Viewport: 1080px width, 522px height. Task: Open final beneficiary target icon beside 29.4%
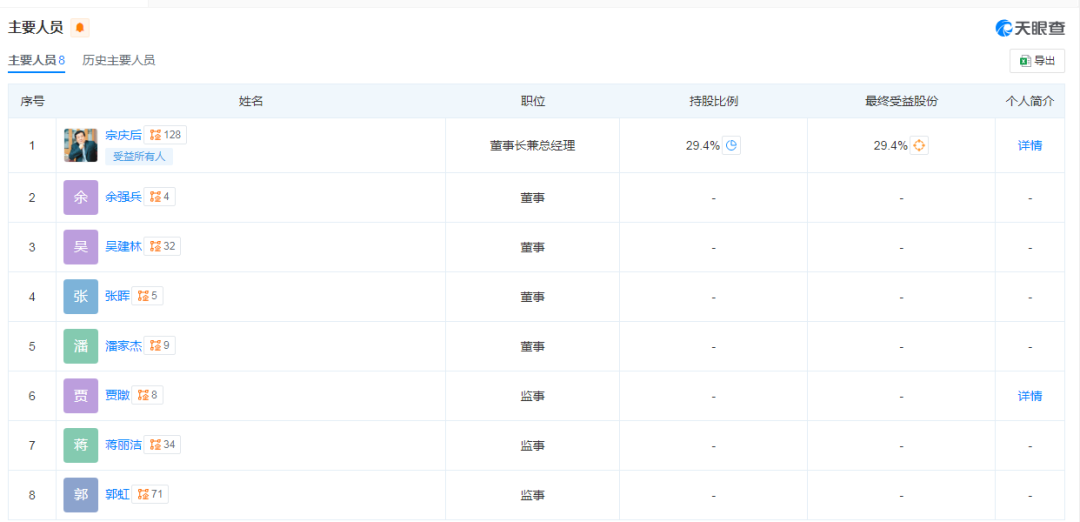coord(919,145)
